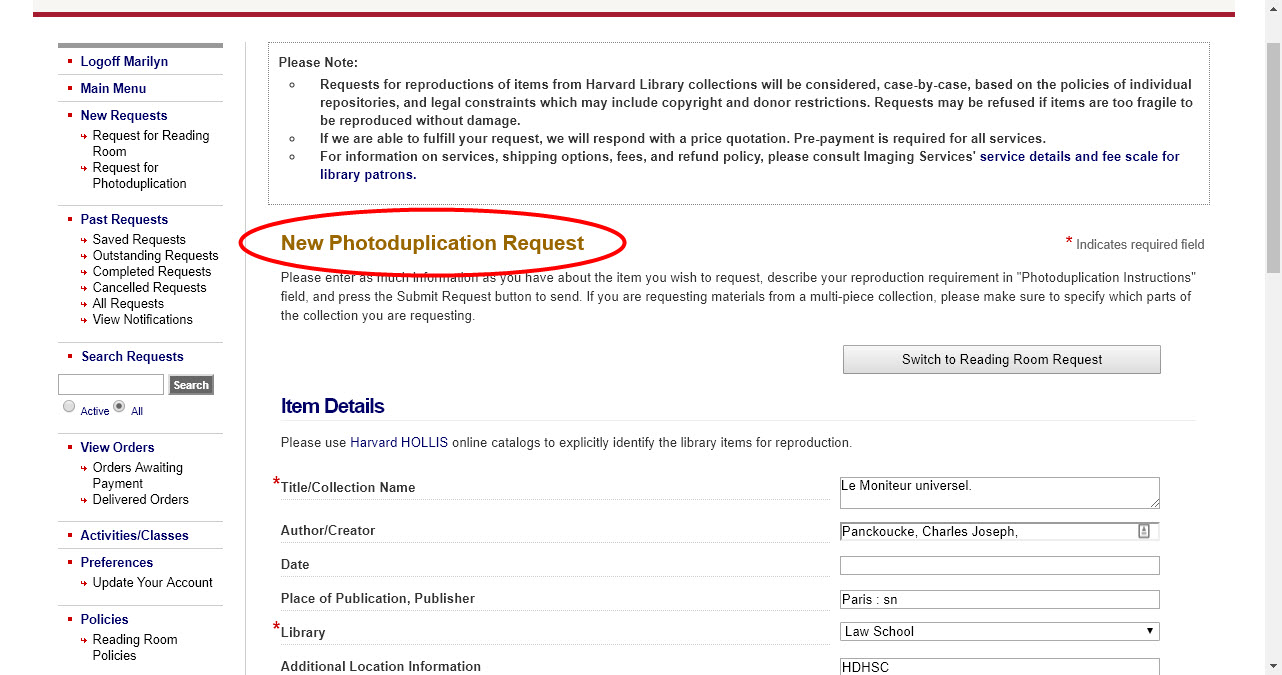Open Request for Photoduplication link
Screen dimensions: 1282x675
pyautogui.click(x=140, y=176)
